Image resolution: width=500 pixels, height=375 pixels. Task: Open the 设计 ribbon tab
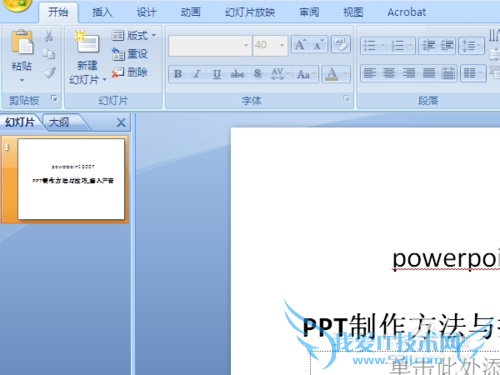146,12
